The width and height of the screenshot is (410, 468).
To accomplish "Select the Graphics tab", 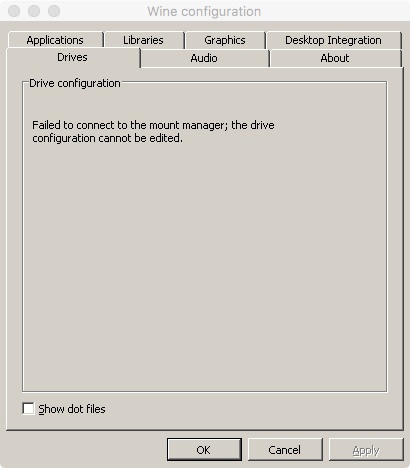I will (225, 40).
